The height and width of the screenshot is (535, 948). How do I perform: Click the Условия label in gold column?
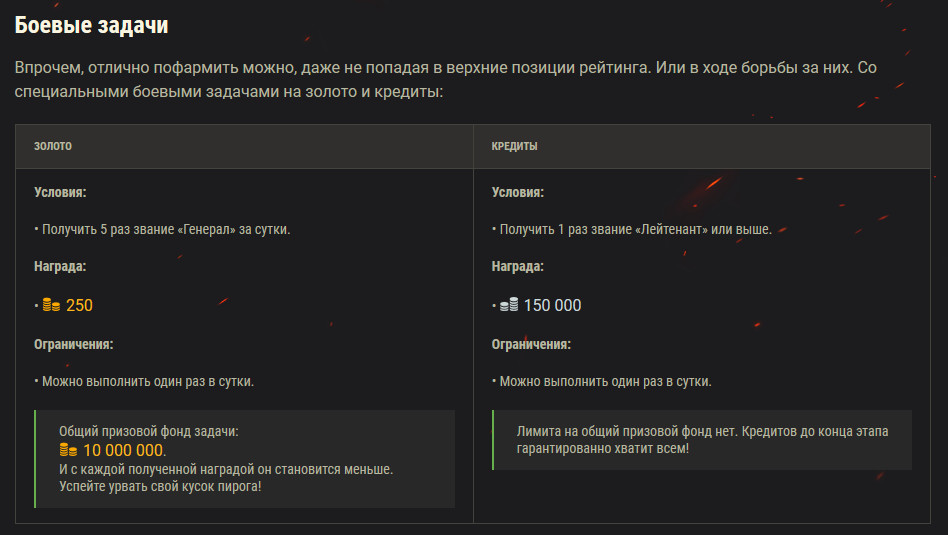[x=60, y=192]
